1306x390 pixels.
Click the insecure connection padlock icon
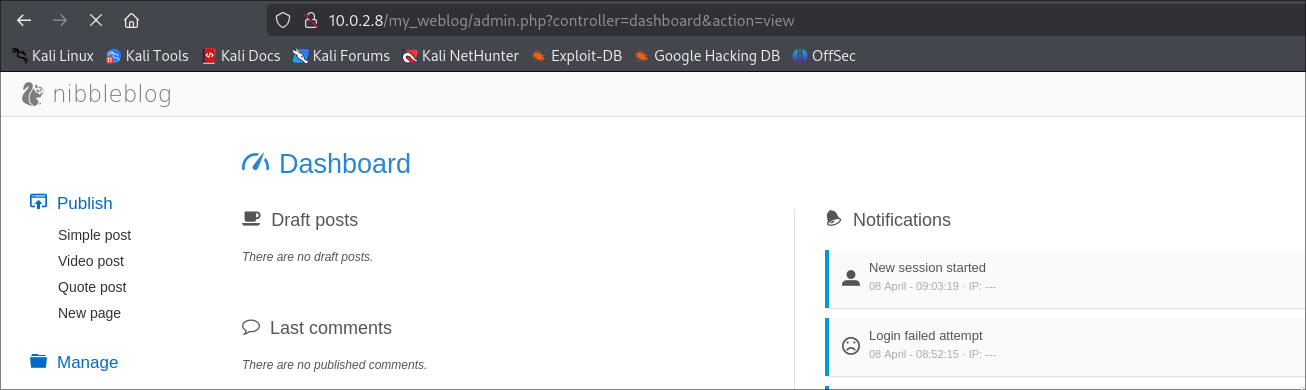tap(310, 20)
